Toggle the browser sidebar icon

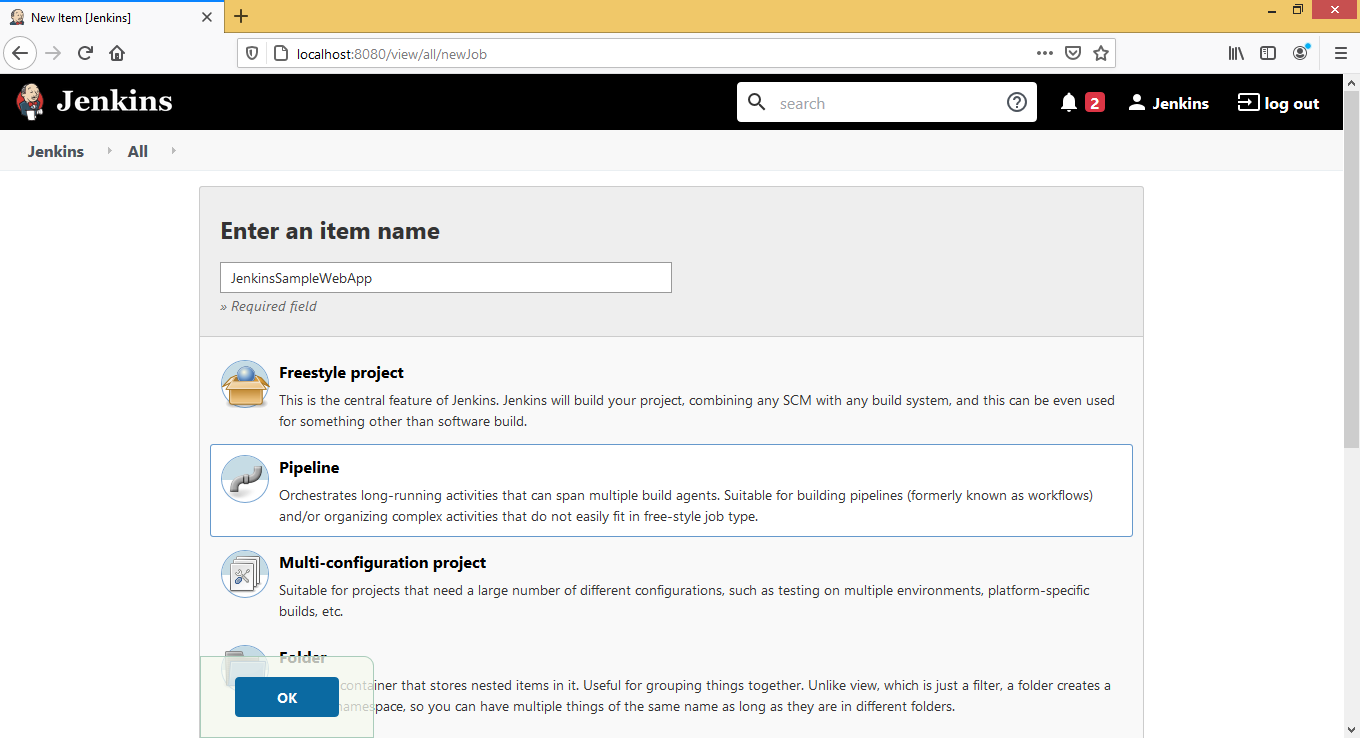pos(1268,53)
